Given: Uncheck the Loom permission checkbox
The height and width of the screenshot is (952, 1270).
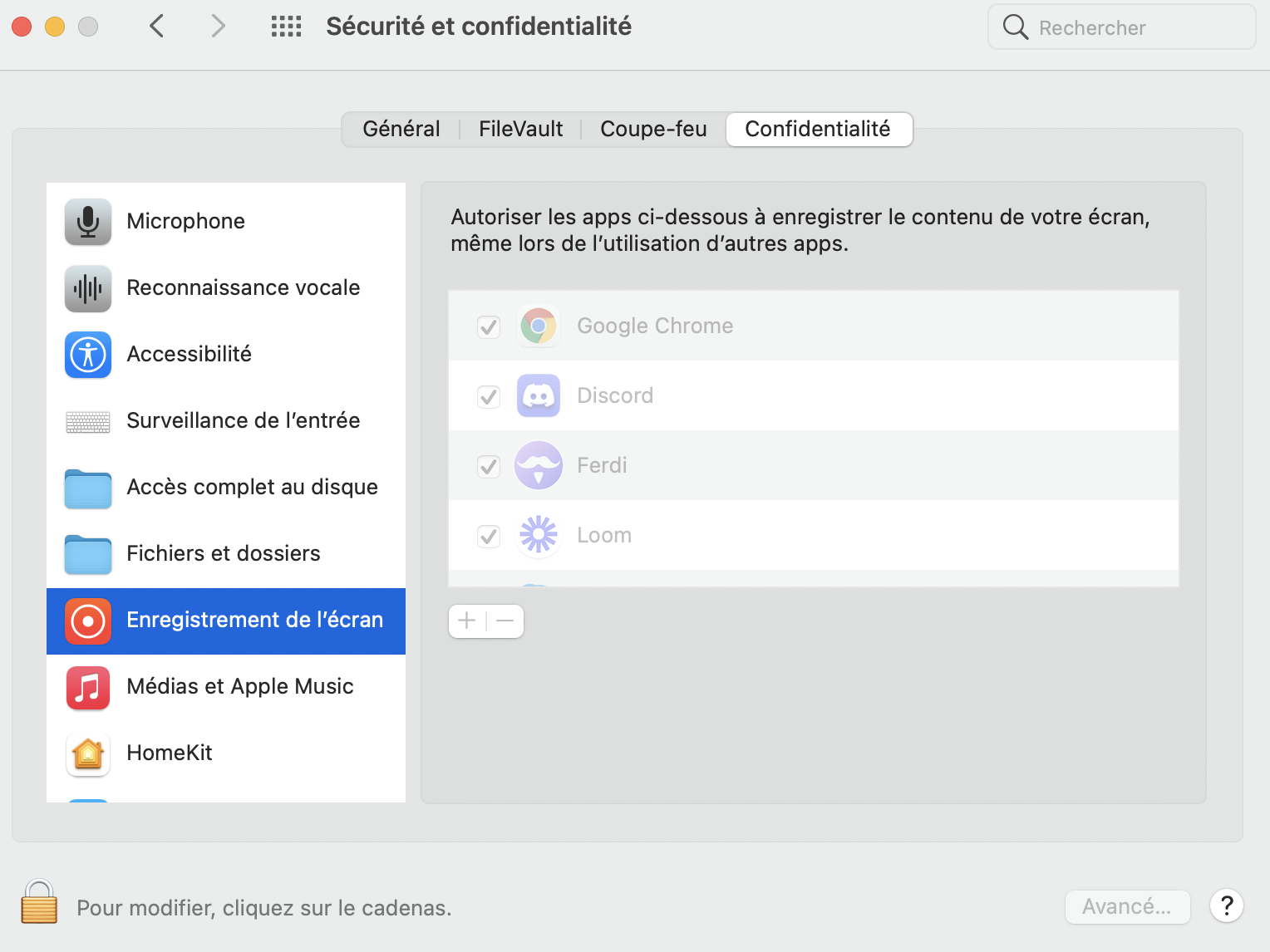Looking at the screenshot, I should click(488, 536).
